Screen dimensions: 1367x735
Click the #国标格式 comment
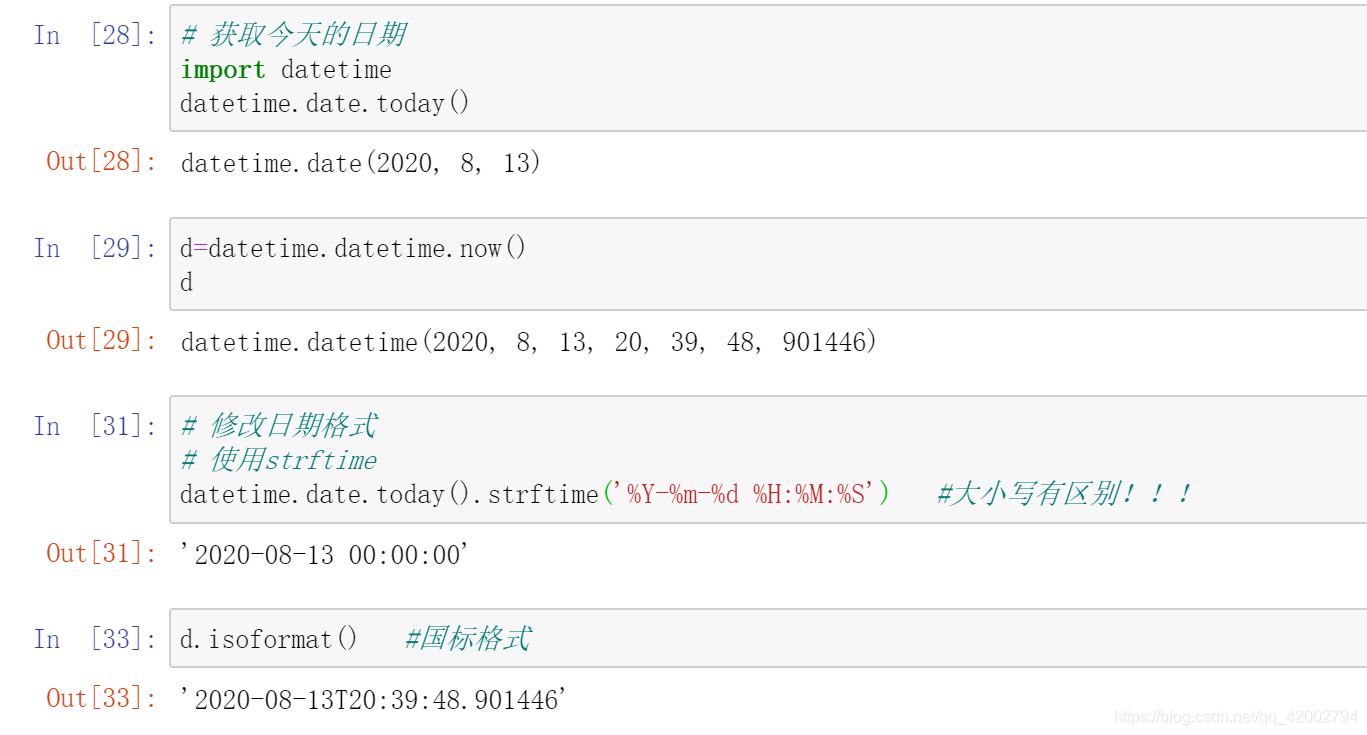[467, 639]
